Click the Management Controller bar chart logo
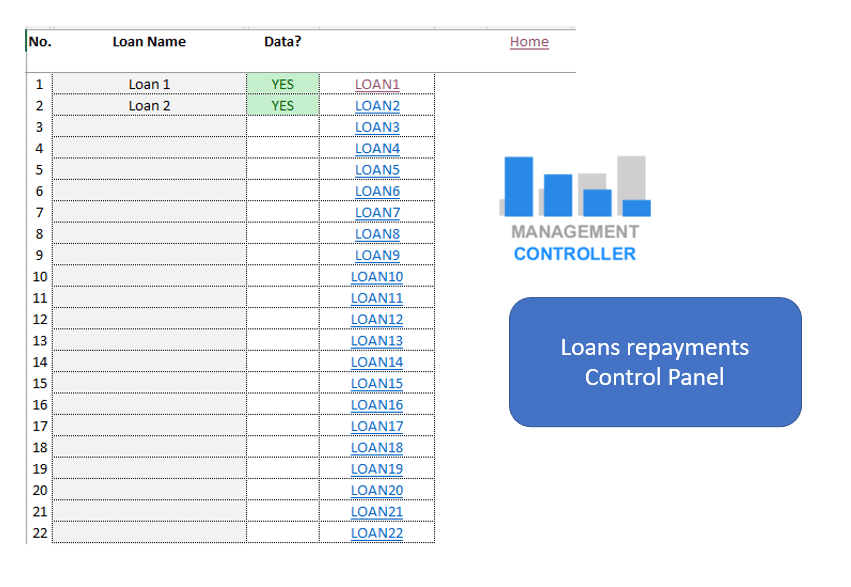851x587 pixels. (575, 186)
